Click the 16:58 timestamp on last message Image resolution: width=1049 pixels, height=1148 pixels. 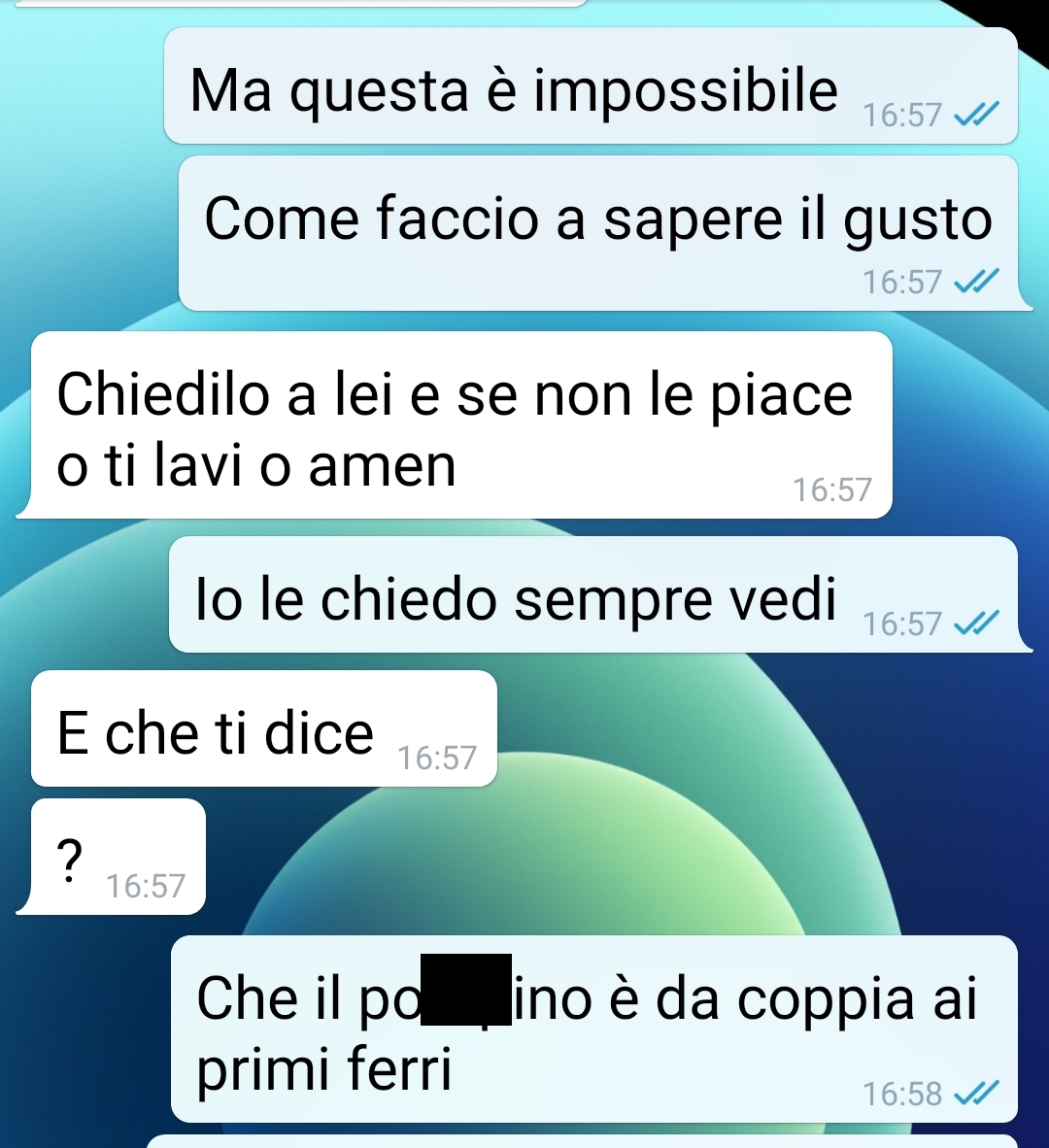pos(902,1094)
